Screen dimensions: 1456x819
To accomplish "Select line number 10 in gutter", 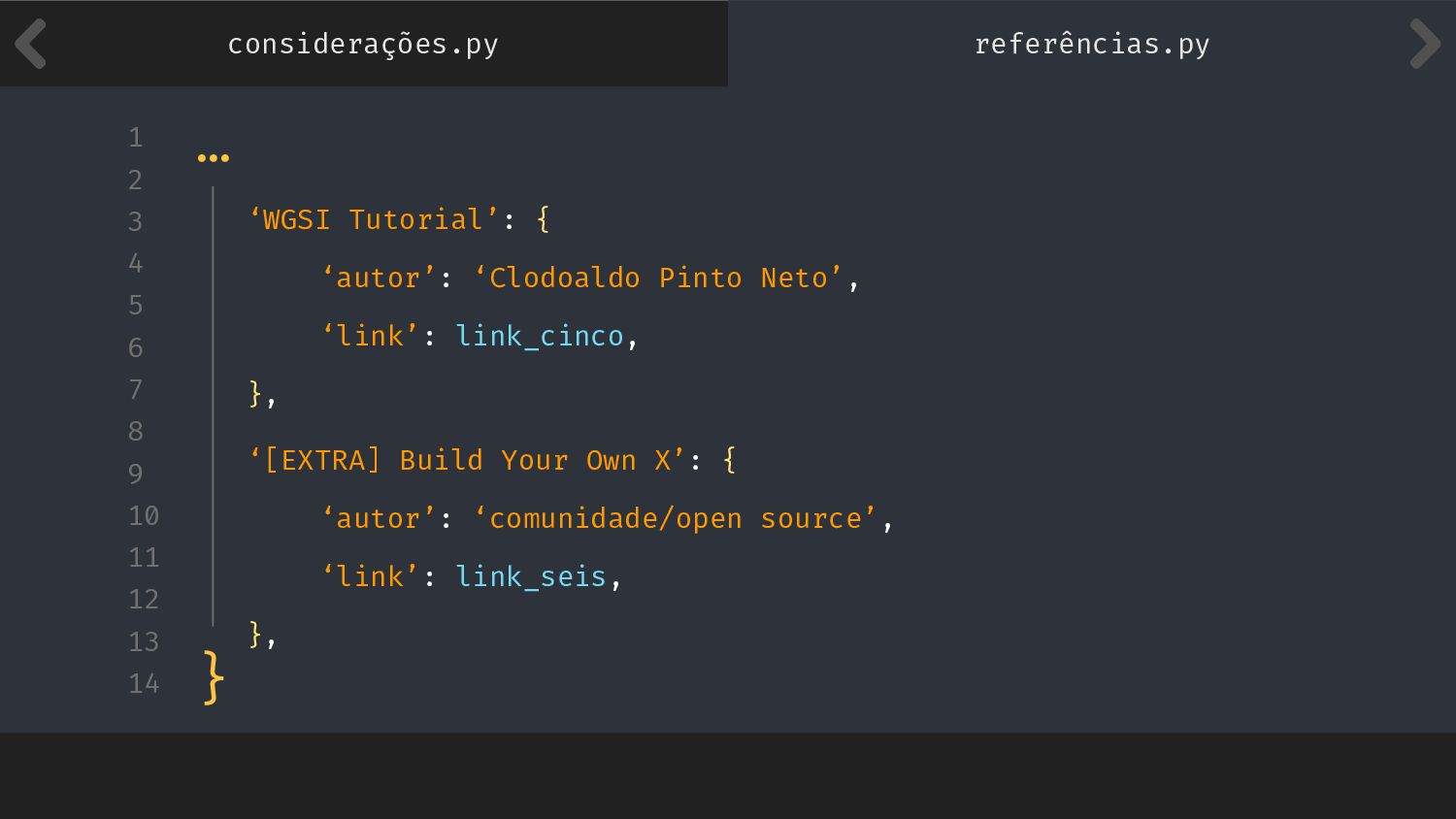I will point(144,516).
